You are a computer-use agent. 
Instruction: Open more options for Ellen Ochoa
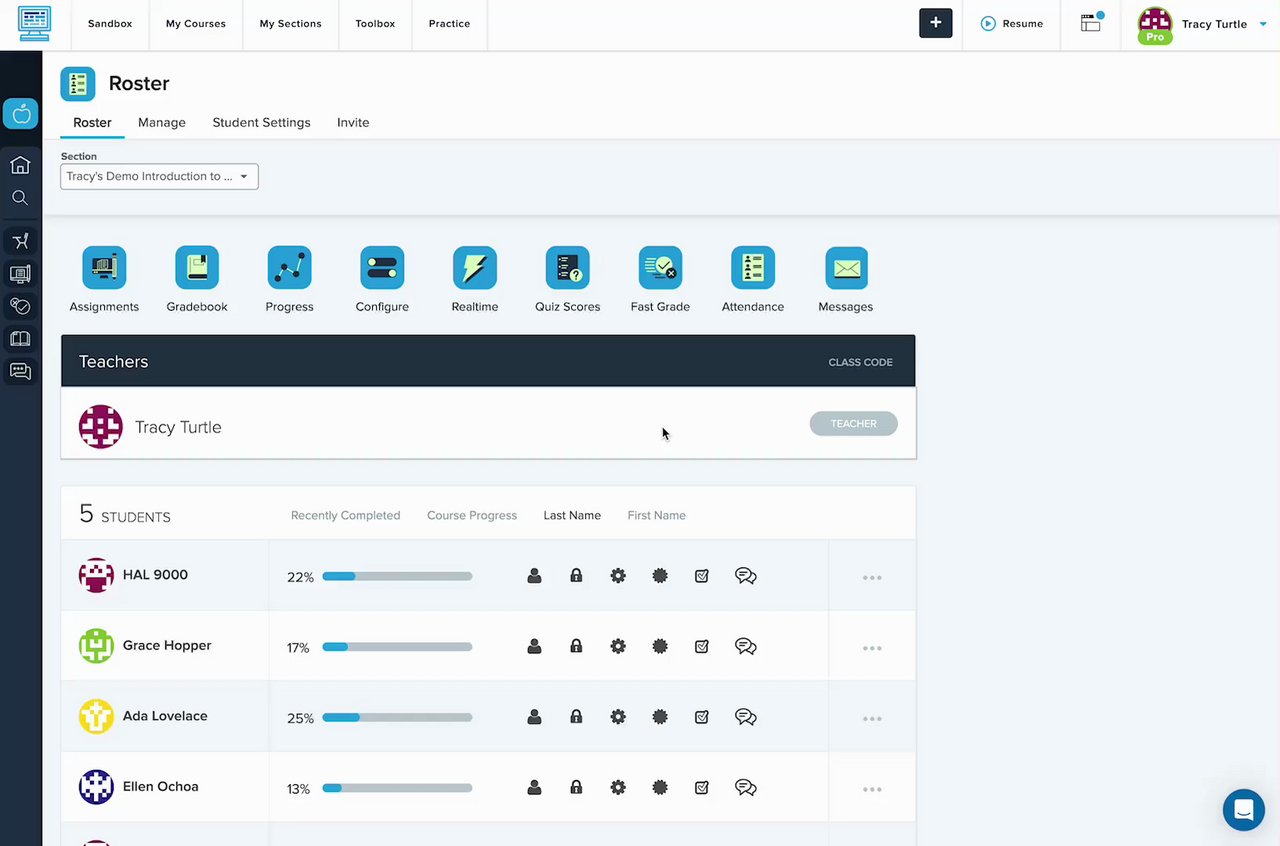[x=872, y=789]
